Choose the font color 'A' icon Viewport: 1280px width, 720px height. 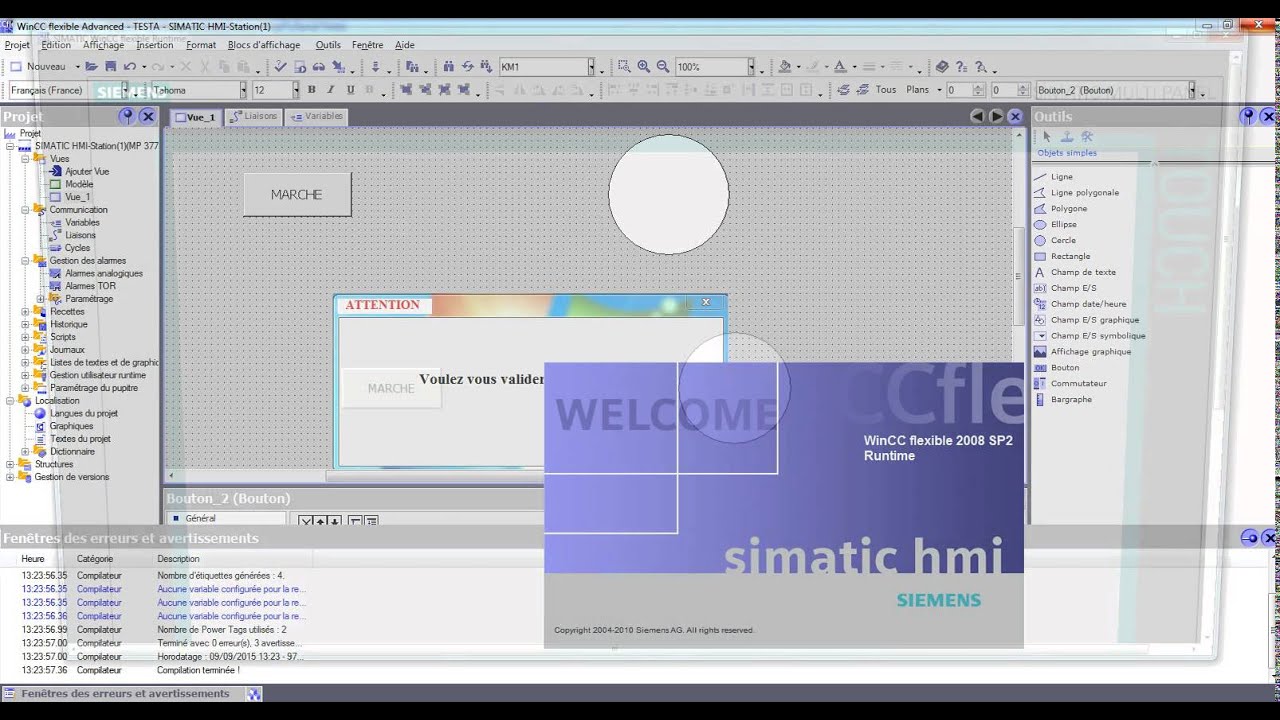pyautogui.click(x=840, y=66)
